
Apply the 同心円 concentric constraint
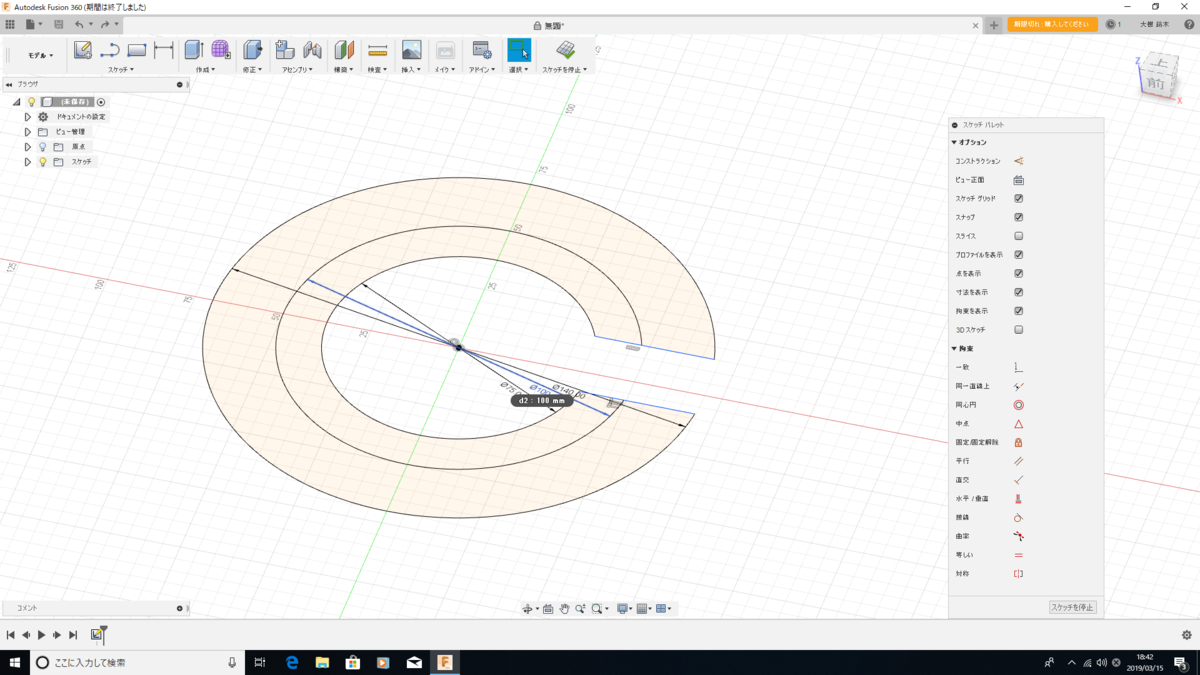1018,405
